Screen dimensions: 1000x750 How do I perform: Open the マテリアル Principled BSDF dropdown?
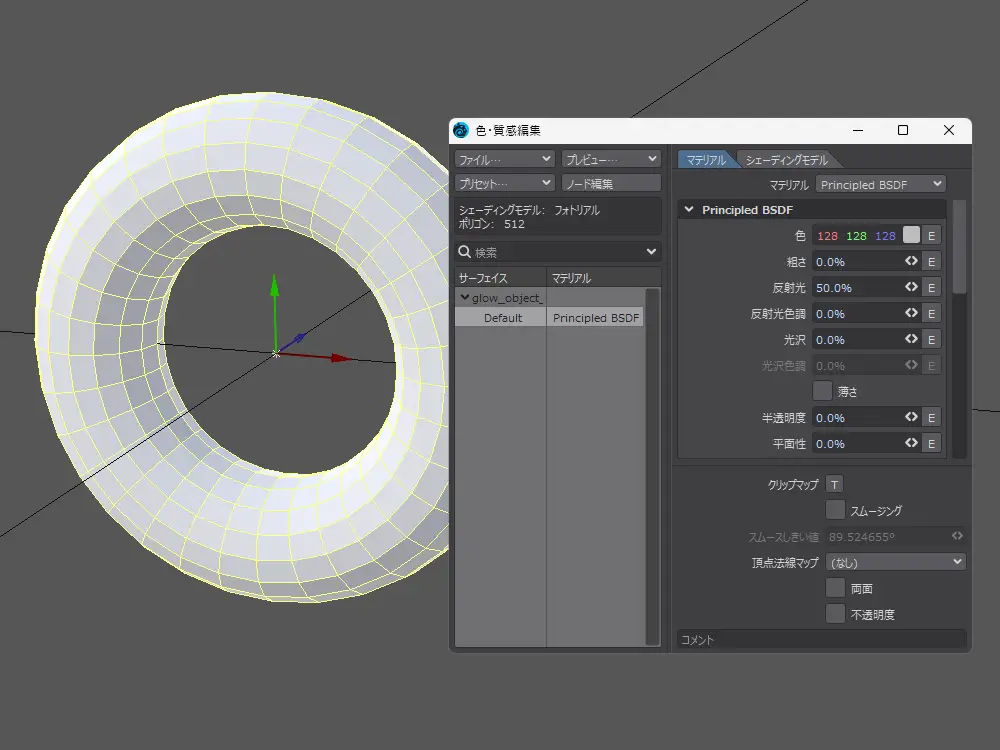(x=880, y=185)
